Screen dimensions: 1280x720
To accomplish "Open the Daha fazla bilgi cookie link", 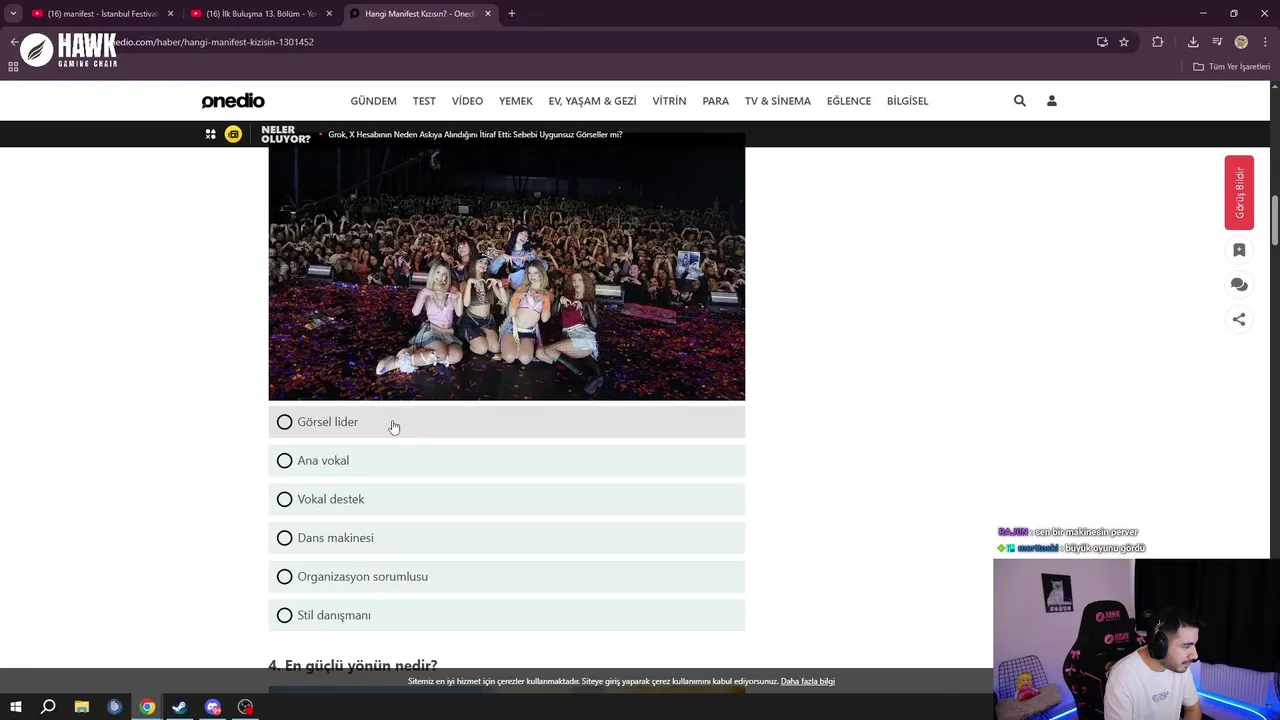I will point(808,682).
